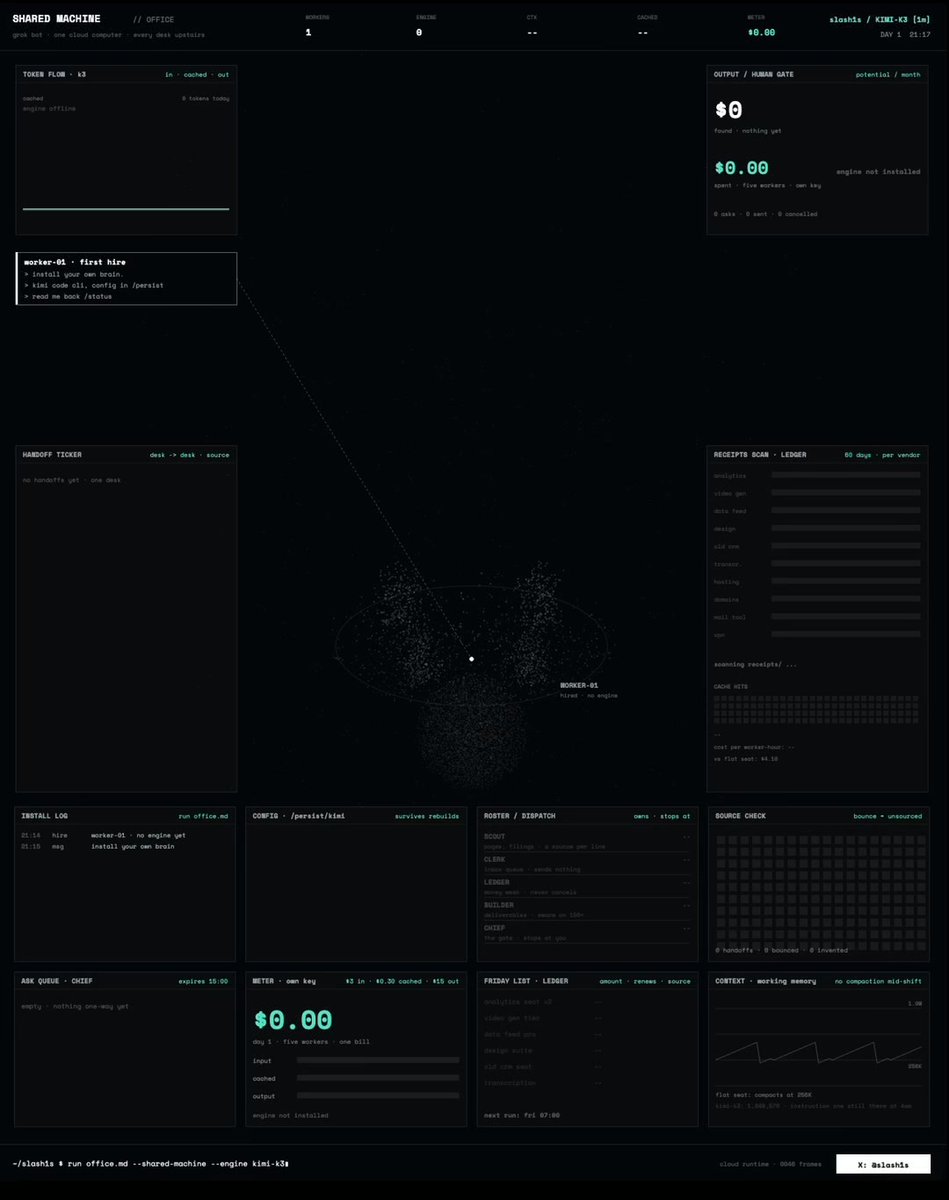Select the SCOUT row in Roster / Dispatch
Image resolution: width=949 pixels, height=1200 pixels.
[x=587, y=841]
